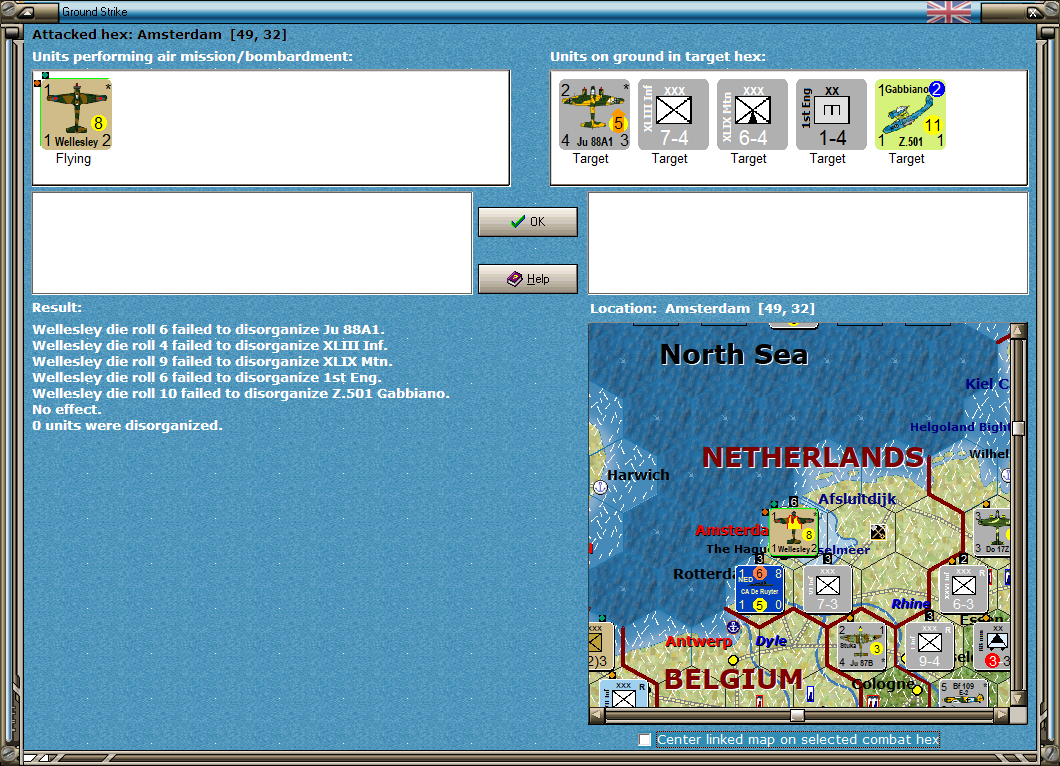Select the XLIII Inf corps target counter
Image resolution: width=1060 pixels, height=766 pixels.
[x=673, y=114]
